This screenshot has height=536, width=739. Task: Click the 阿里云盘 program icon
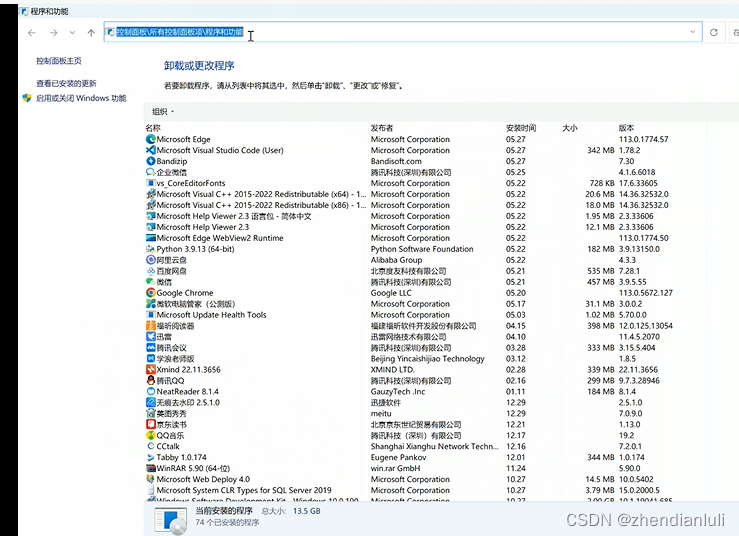[150, 260]
